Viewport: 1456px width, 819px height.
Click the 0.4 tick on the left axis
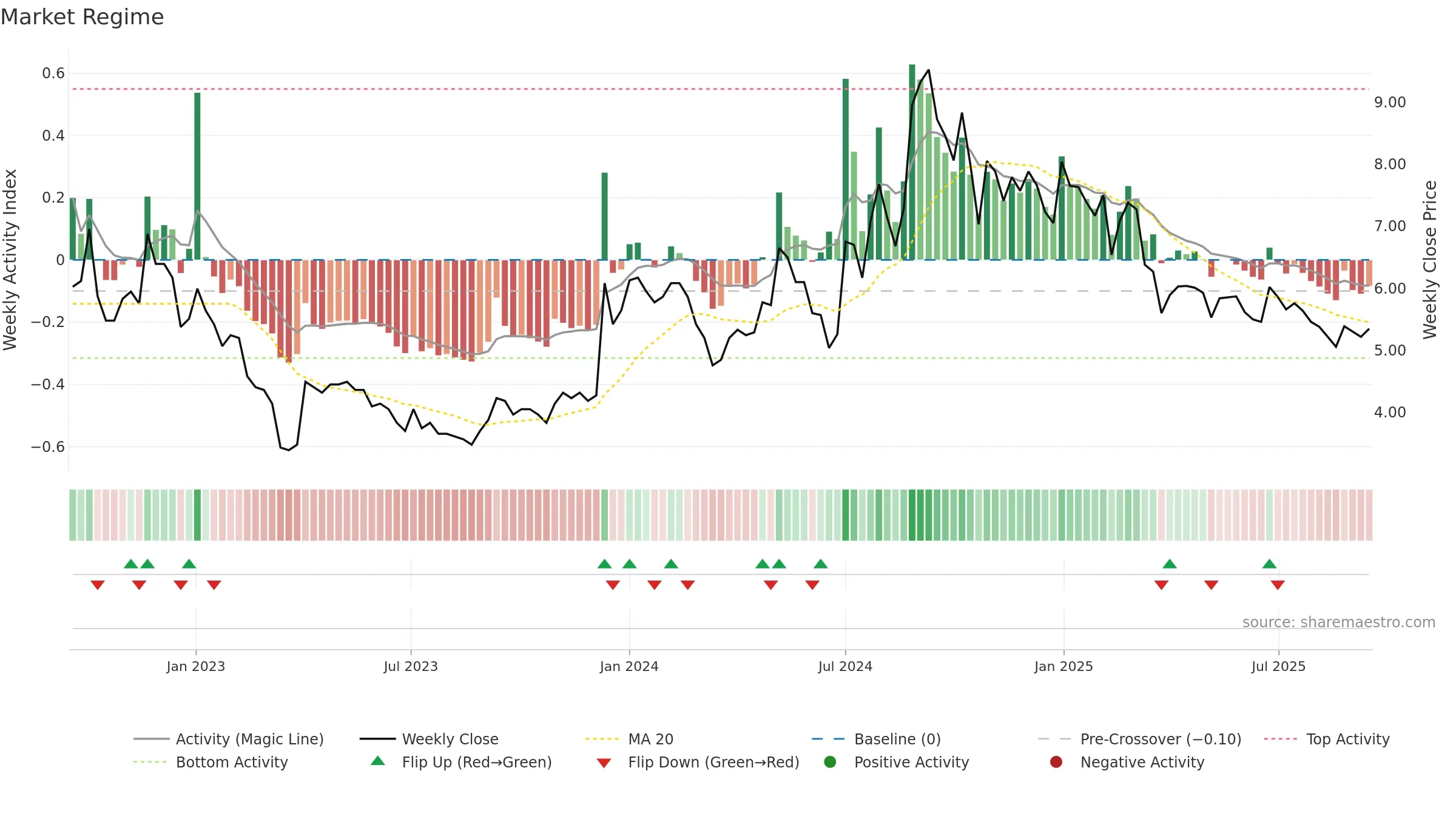[x=53, y=135]
